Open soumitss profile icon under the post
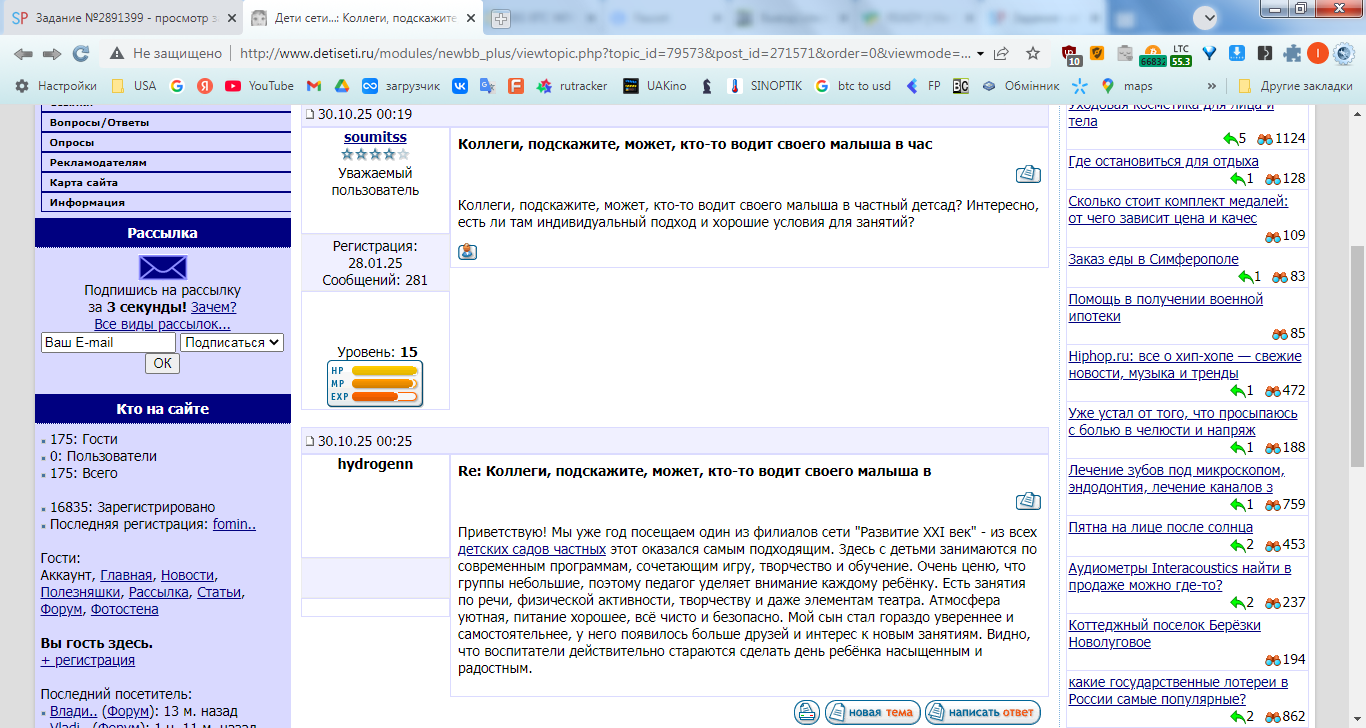1366x728 pixels. 467,251
